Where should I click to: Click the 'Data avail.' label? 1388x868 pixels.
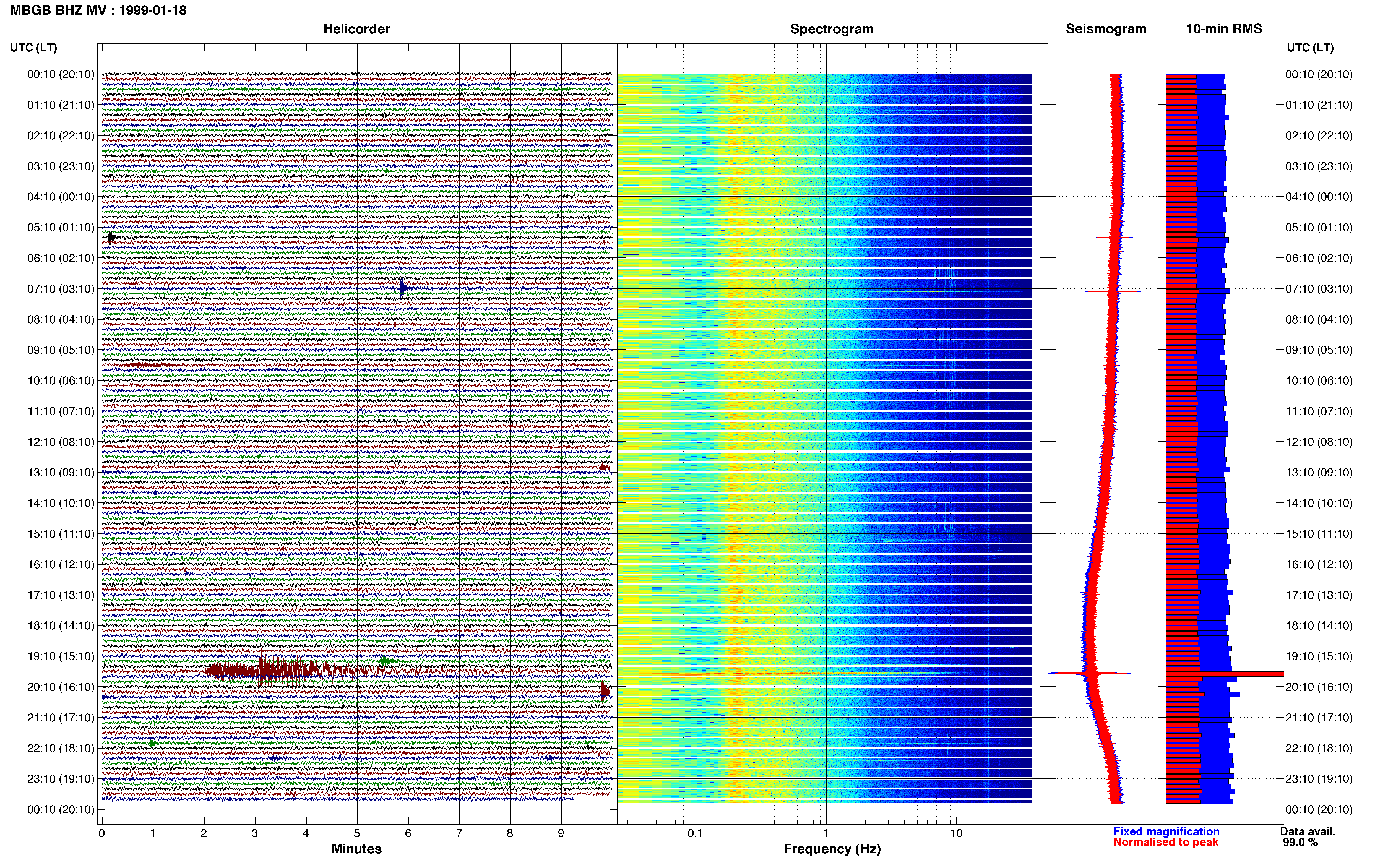(1308, 831)
